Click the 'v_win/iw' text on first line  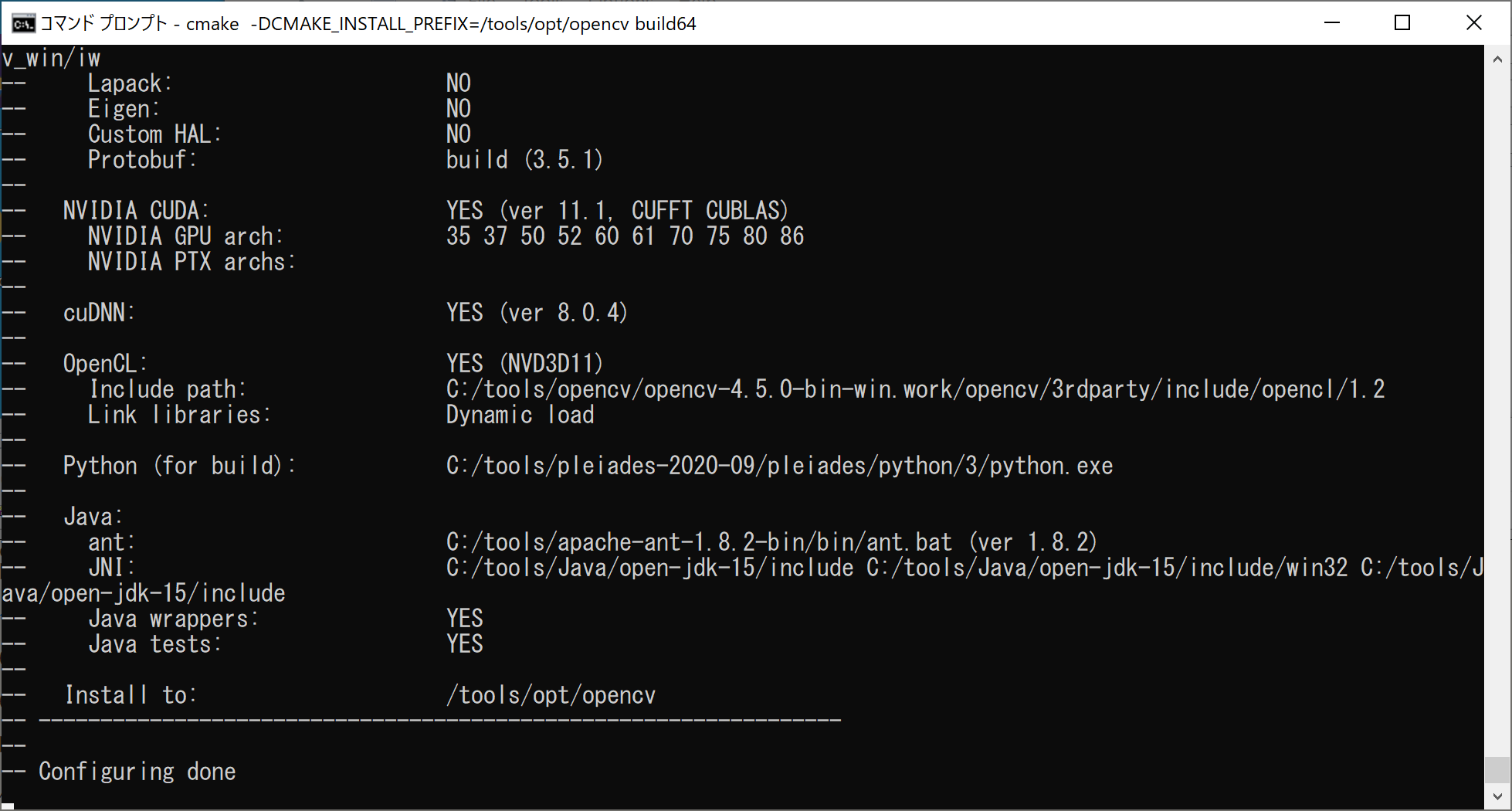(51, 58)
